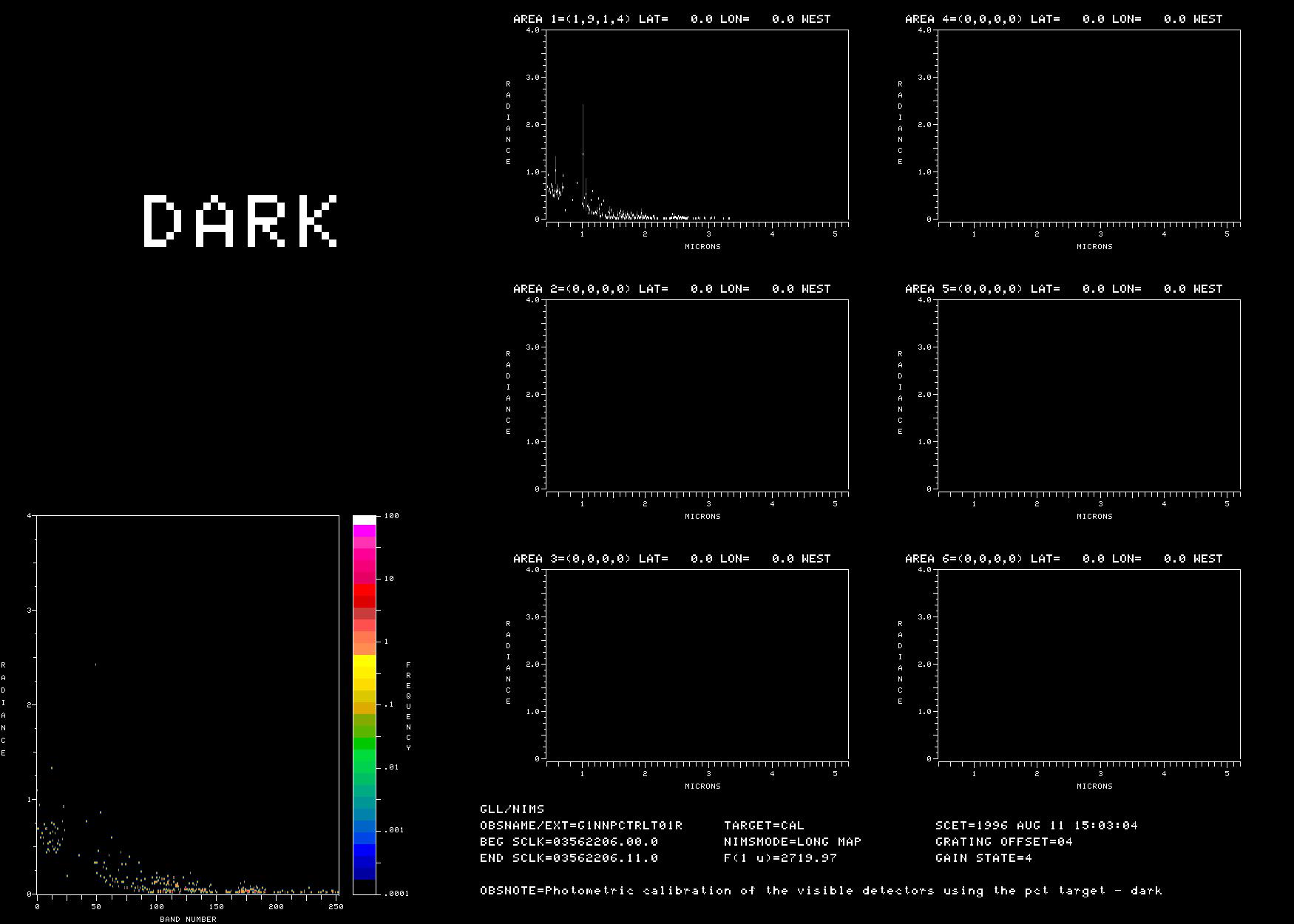Click the BAND NUMBER axis label
The width and height of the screenshot is (1294, 924).
click(x=188, y=920)
